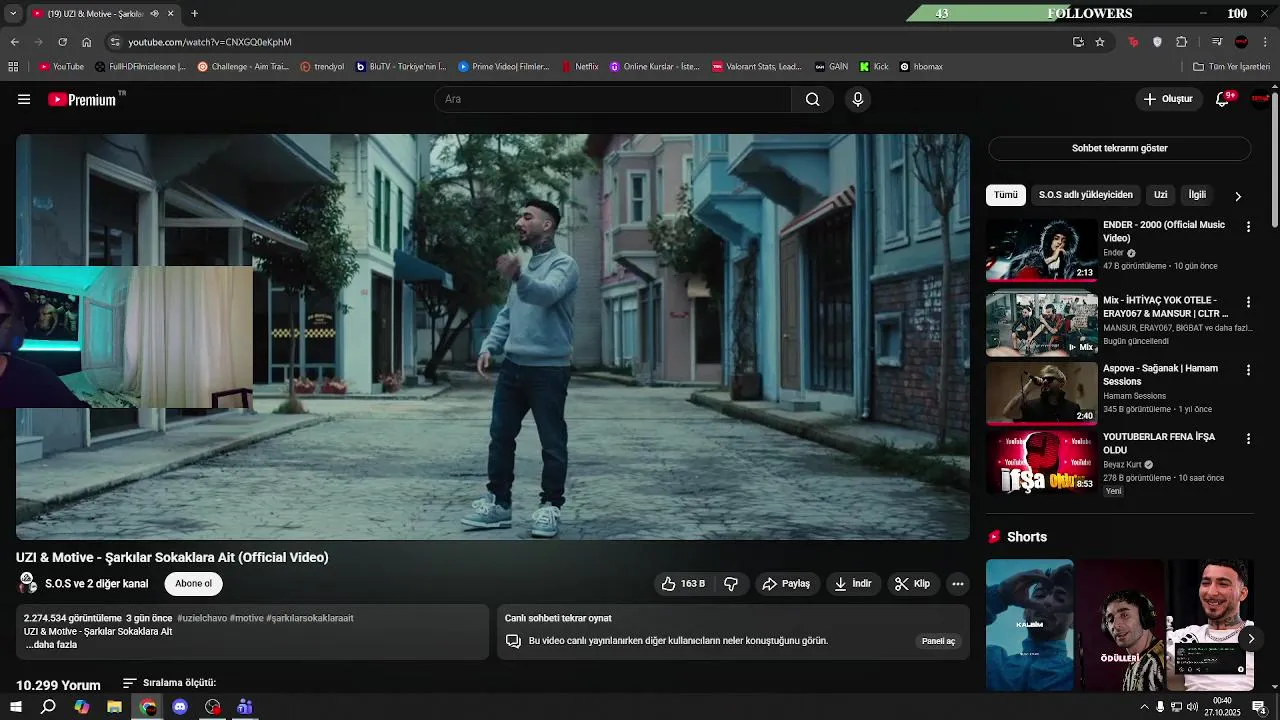Open the Panel aç live chat replay panel
The height and width of the screenshot is (720, 1280).
(938, 641)
